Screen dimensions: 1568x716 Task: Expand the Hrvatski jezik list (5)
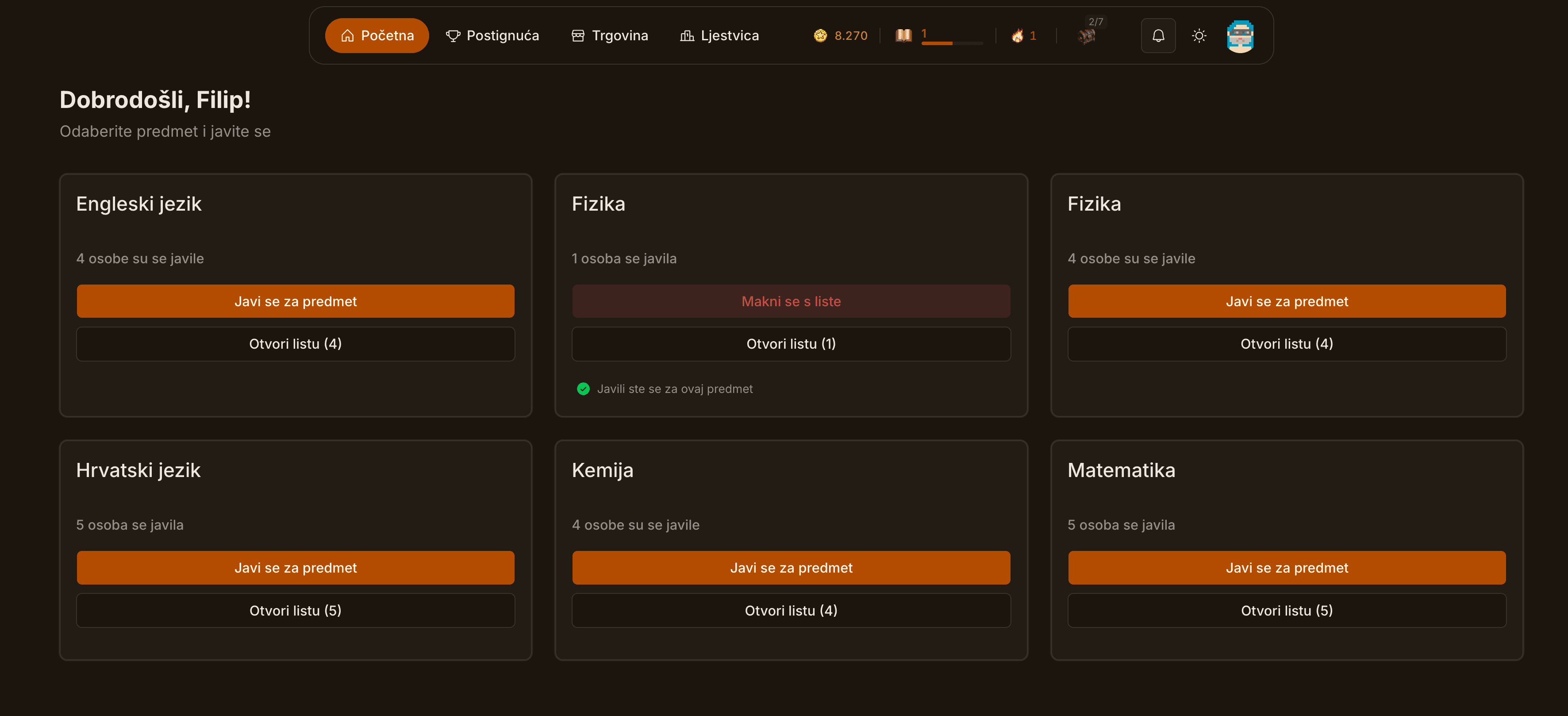[295, 610]
